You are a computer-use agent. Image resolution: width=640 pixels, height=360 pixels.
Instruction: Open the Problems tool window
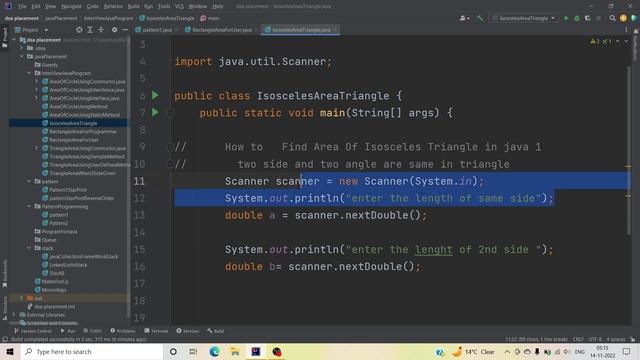coord(123,331)
